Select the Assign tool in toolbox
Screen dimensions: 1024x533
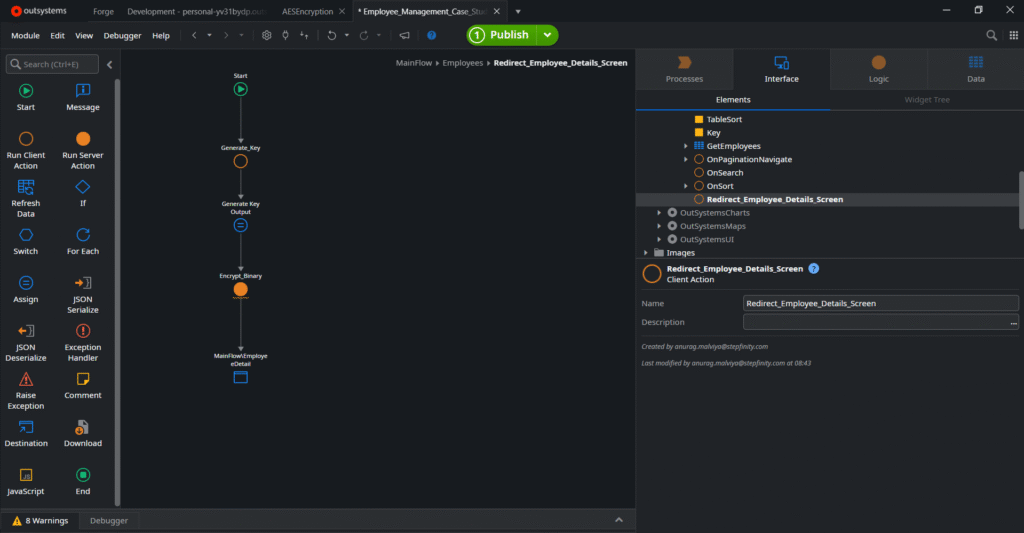[25, 289]
